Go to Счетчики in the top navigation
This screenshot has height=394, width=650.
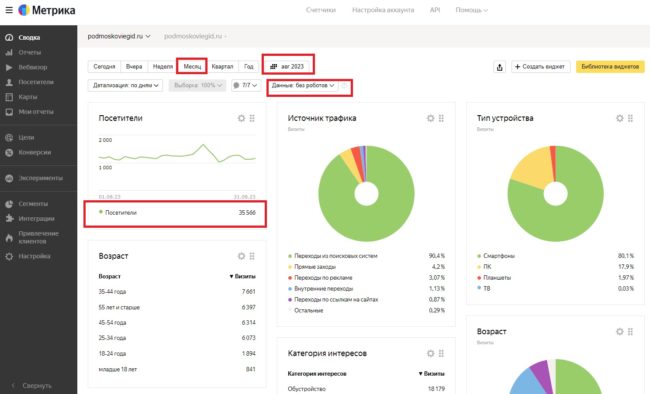pos(321,10)
